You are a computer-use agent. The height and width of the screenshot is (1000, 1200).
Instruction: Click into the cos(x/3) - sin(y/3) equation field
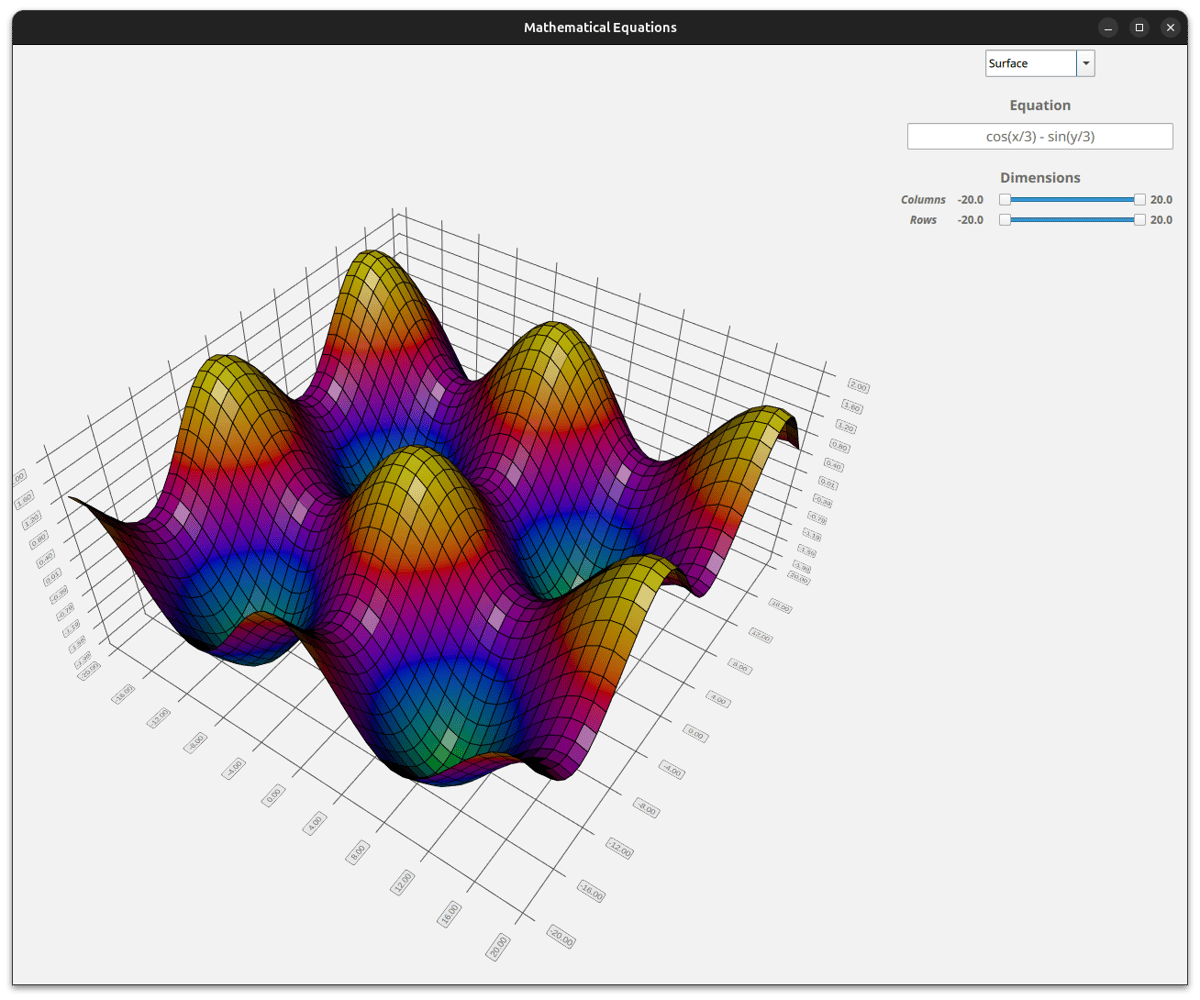(x=1040, y=137)
